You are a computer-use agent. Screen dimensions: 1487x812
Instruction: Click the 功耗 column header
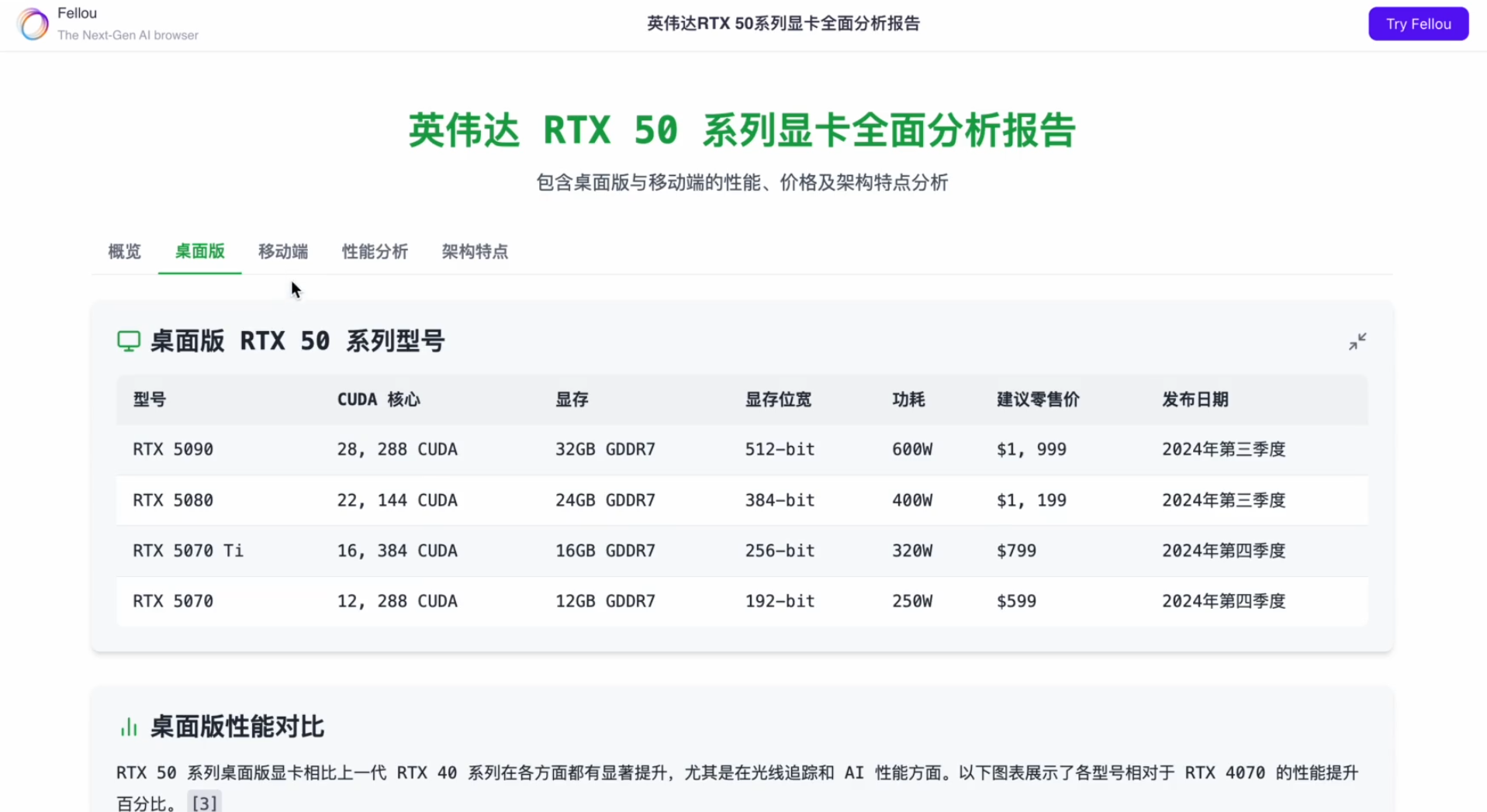tap(908, 399)
